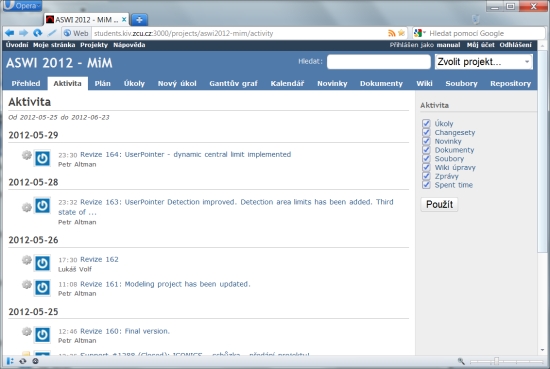The height and width of the screenshot is (369, 550).
Task: Click the Web globe badge in address bar
Action: click(x=76, y=33)
